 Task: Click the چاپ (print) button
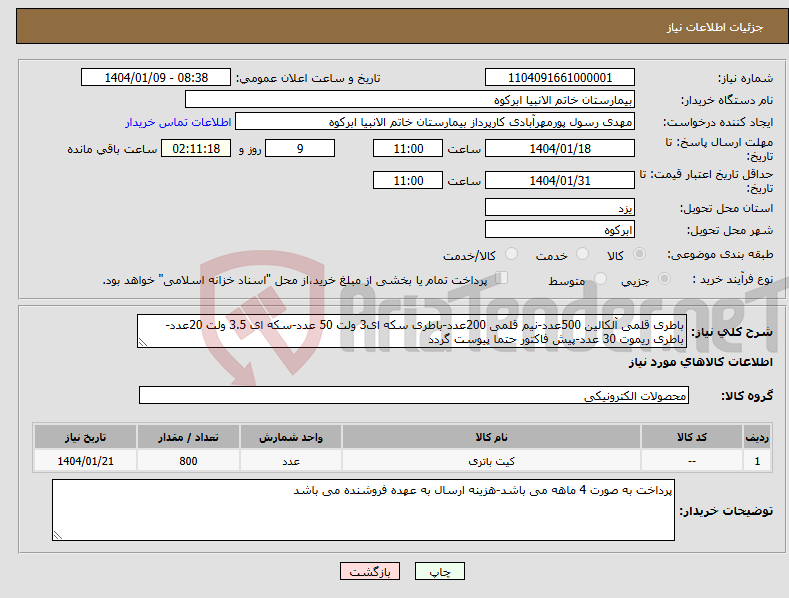pos(440,571)
